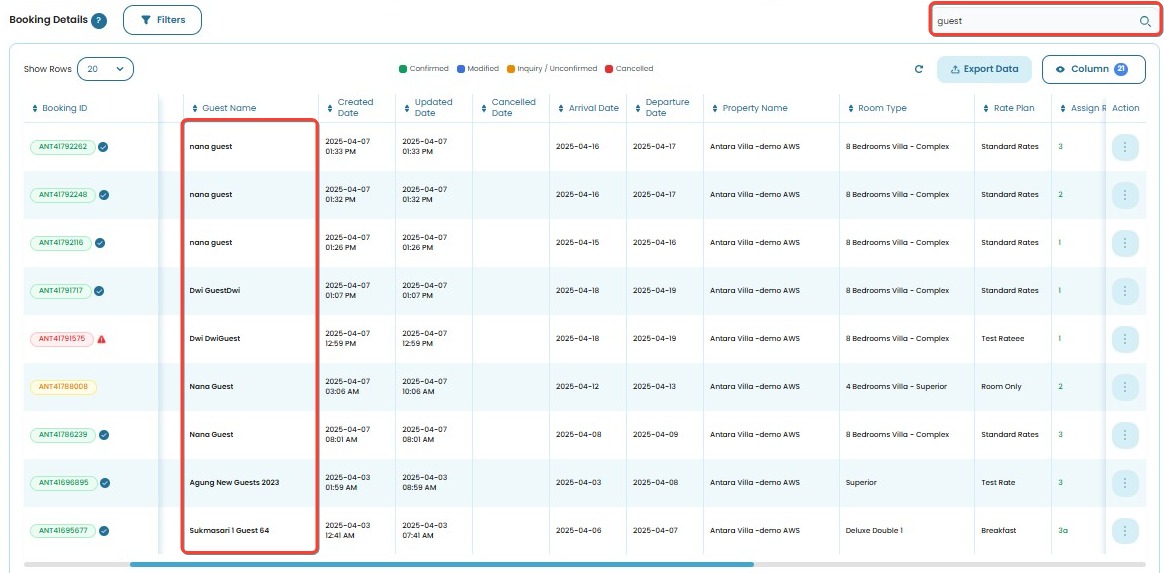Click verified check icon beside ANT41695677
The height and width of the screenshot is (573, 1164).
point(105,531)
